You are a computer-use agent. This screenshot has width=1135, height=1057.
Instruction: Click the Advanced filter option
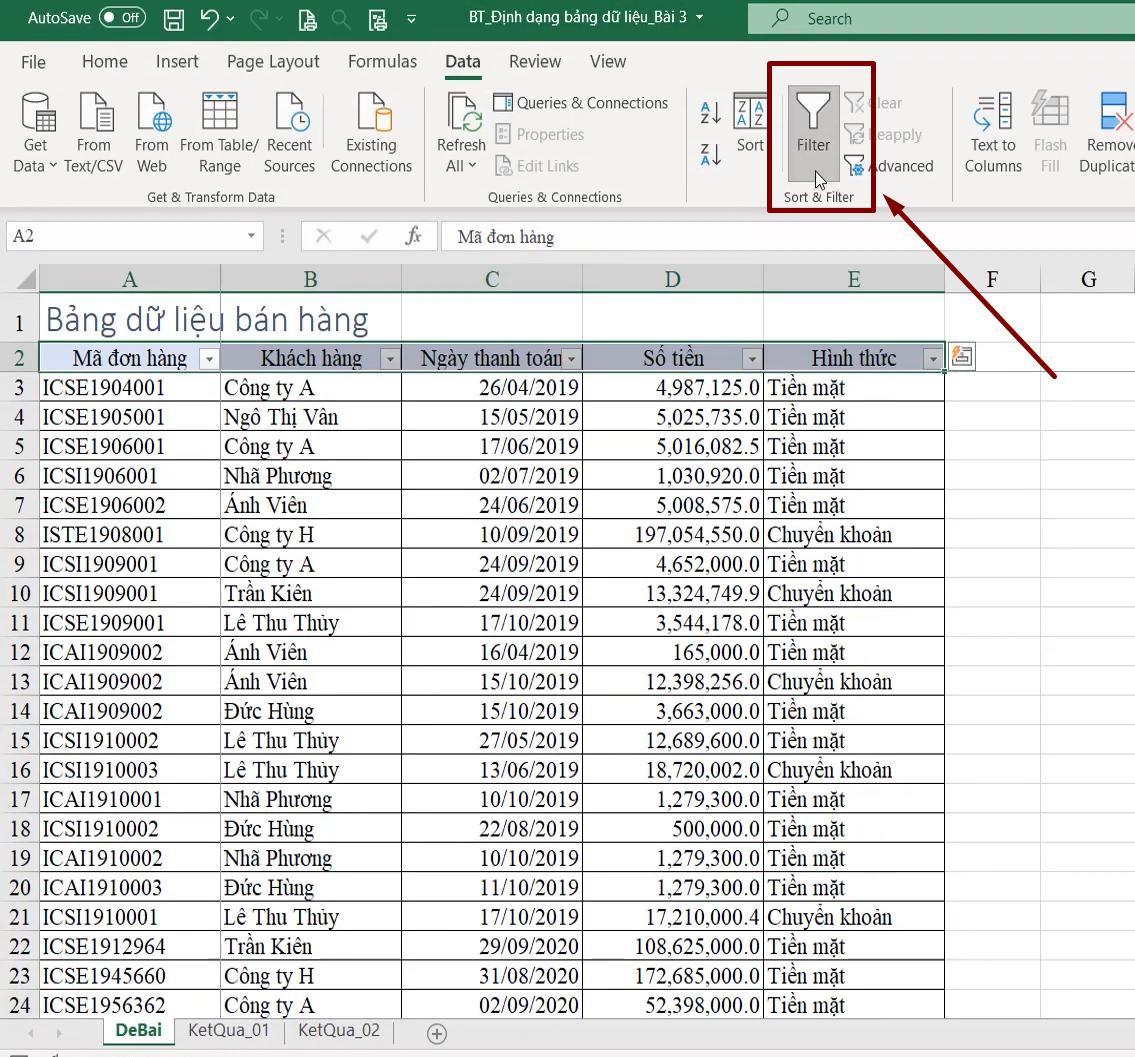tap(889, 166)
